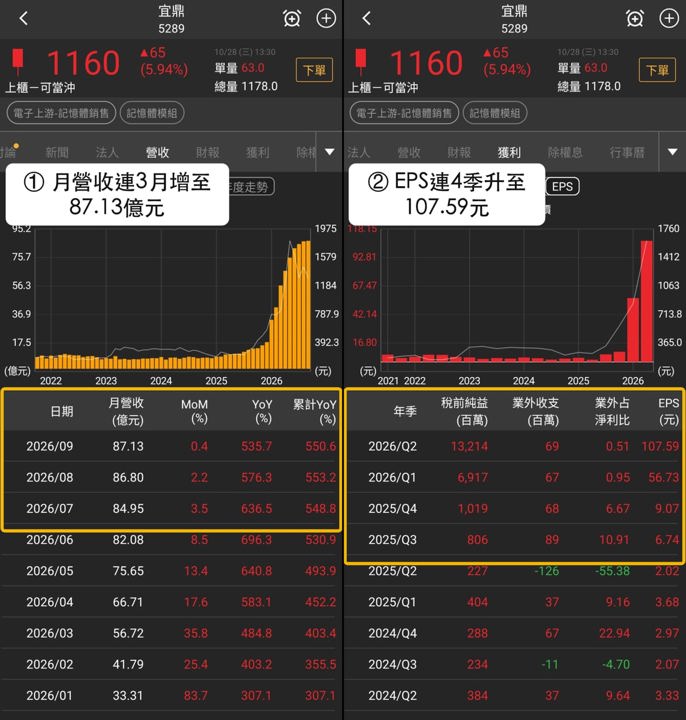Add stock to watchlist with left panel plus icon
Viewport: 686px width, 720px height.
click(x=326, y=18)
